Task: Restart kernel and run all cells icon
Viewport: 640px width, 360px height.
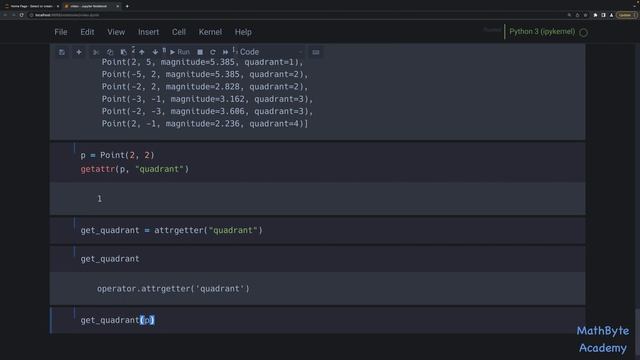Action: coord(225,52)
